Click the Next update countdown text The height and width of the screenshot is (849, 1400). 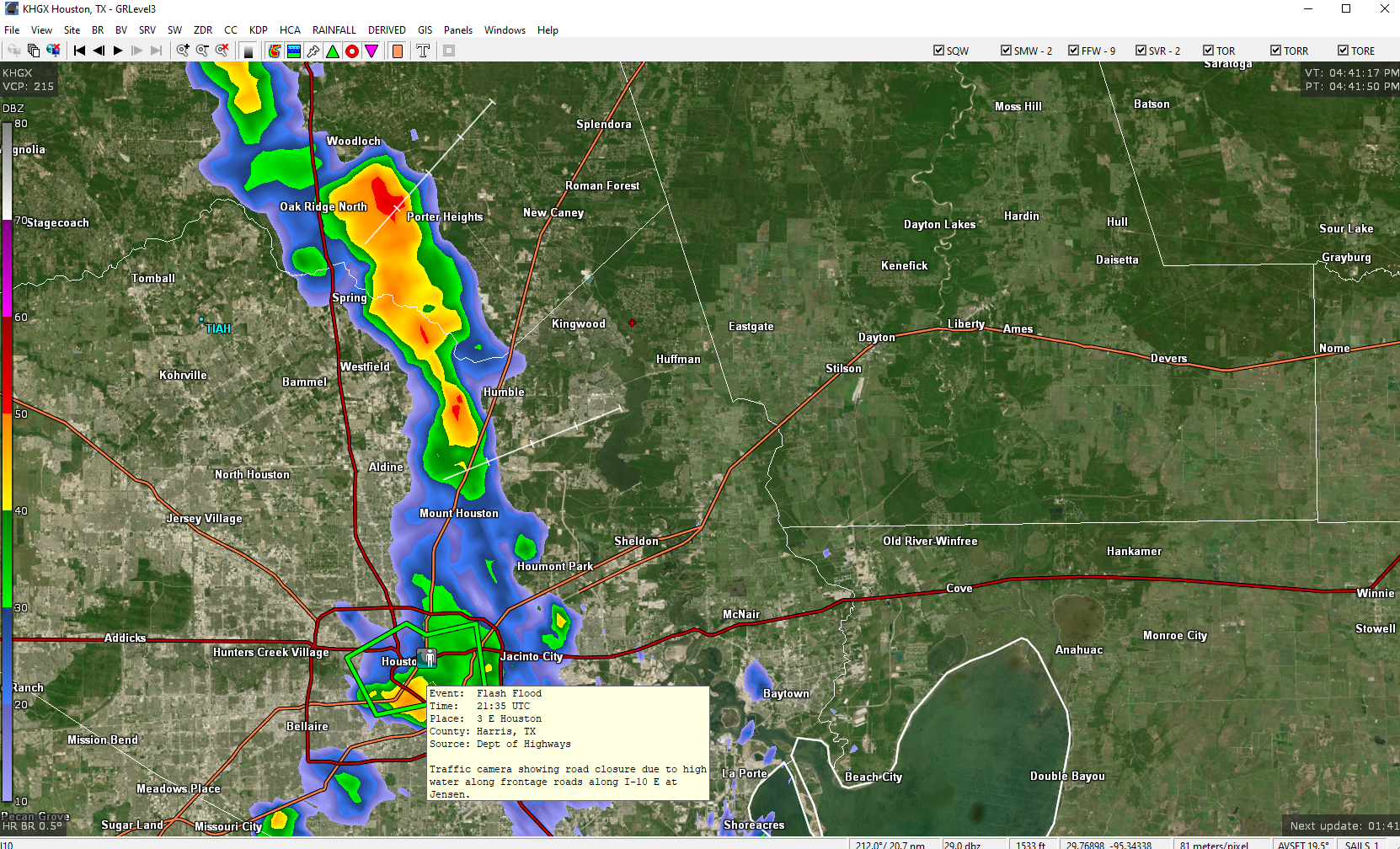pyautogui.click(x=1344, y=826)
